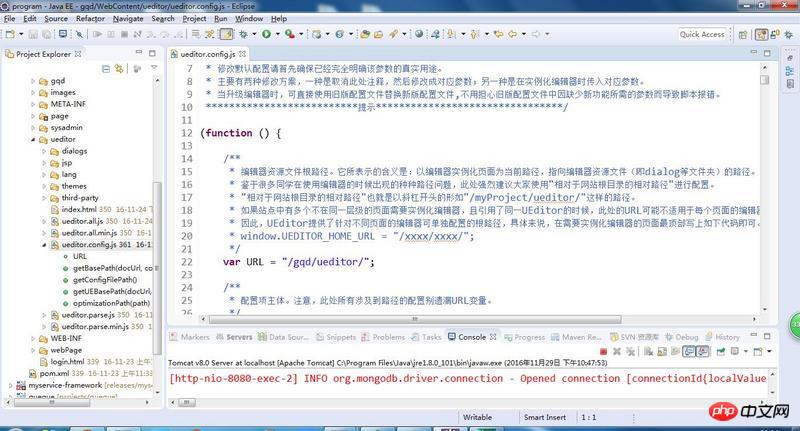Click the Last Edit Location arrow icon

coord(498,34)
